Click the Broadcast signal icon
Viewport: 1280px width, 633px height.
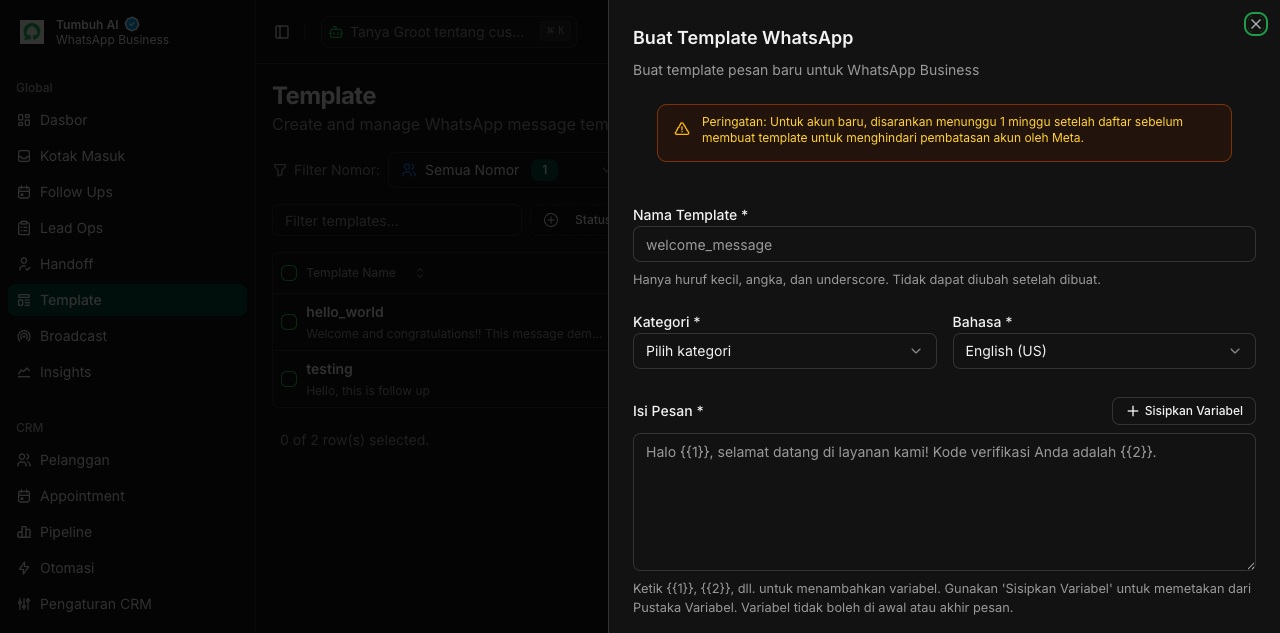tap(24, 336)
